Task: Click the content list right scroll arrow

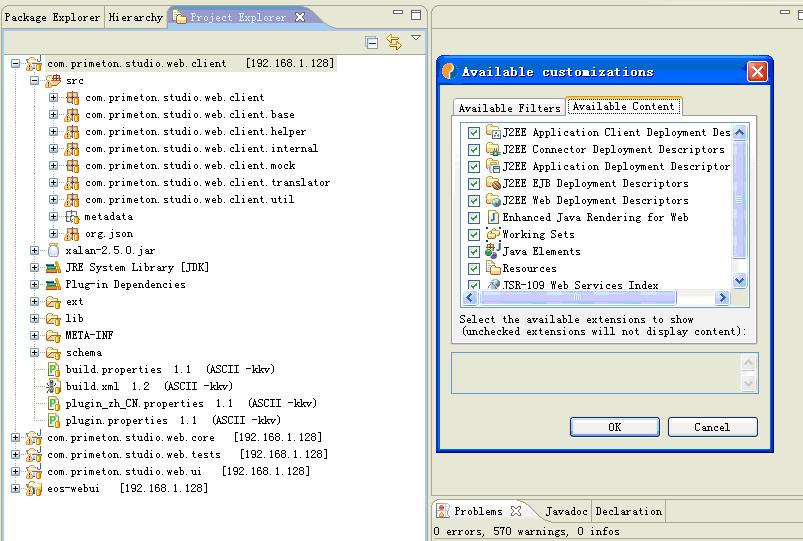Action: coord(722,297)
